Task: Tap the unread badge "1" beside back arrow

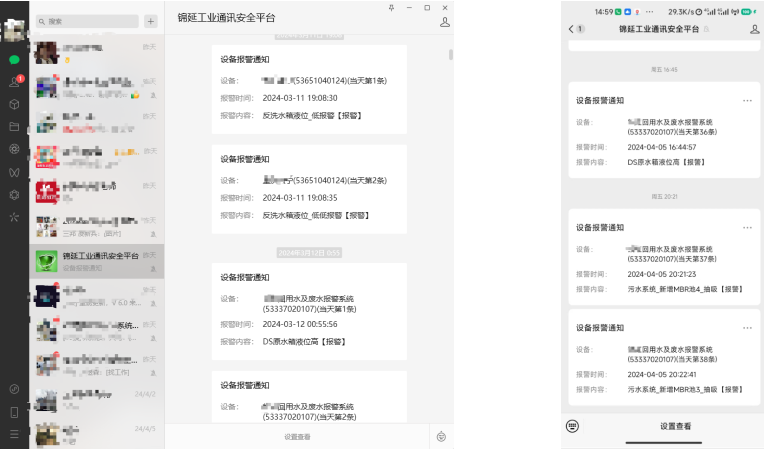Action: click(x=580, y=29)
